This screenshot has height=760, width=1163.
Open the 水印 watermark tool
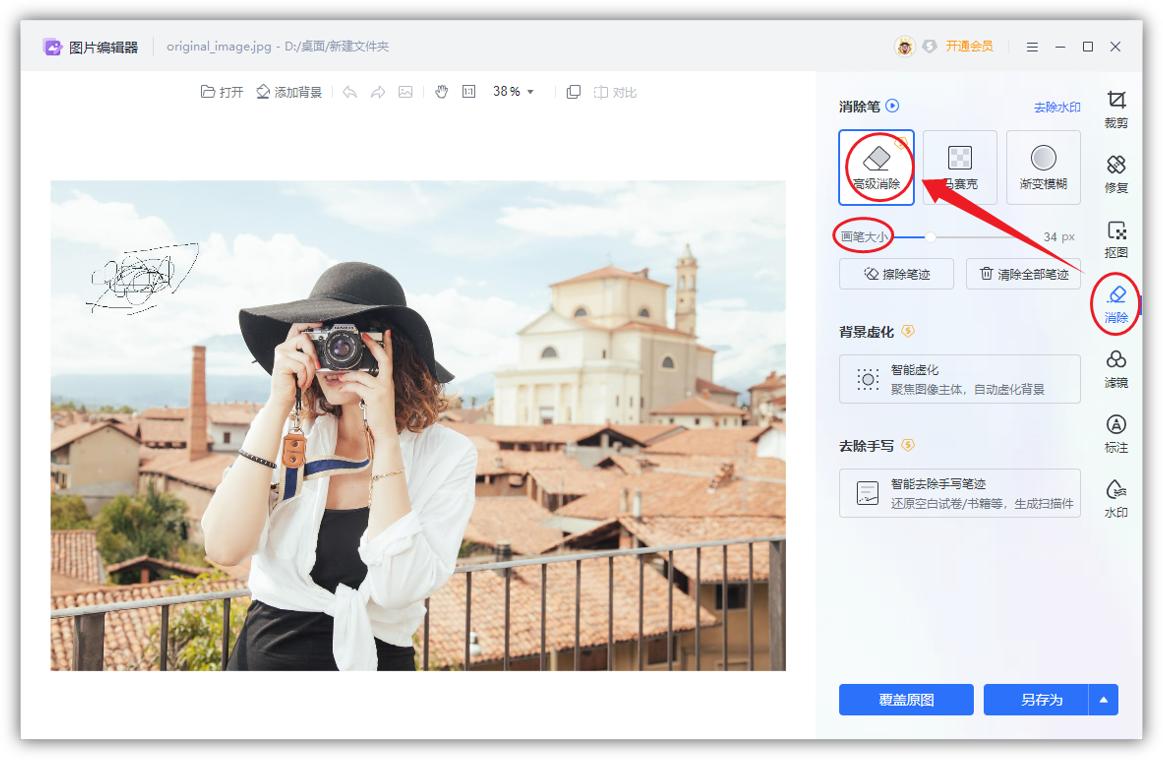[1116, 495]
